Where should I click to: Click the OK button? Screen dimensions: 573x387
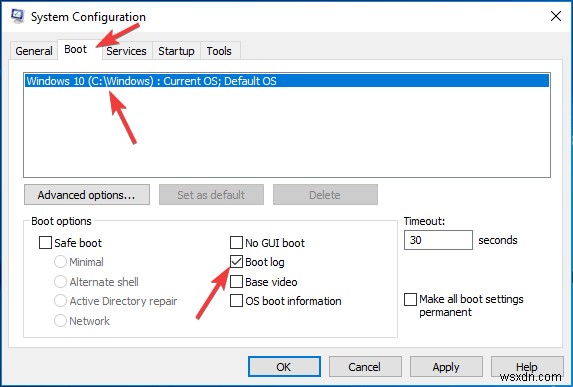click(x=284, y=367)
